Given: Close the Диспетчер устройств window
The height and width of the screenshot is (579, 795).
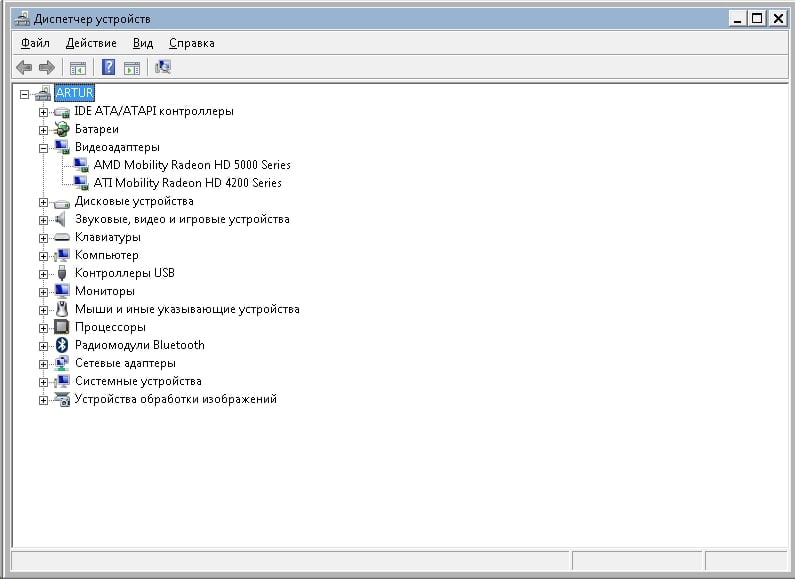Looking at the screenshot, I should point(778,19).
